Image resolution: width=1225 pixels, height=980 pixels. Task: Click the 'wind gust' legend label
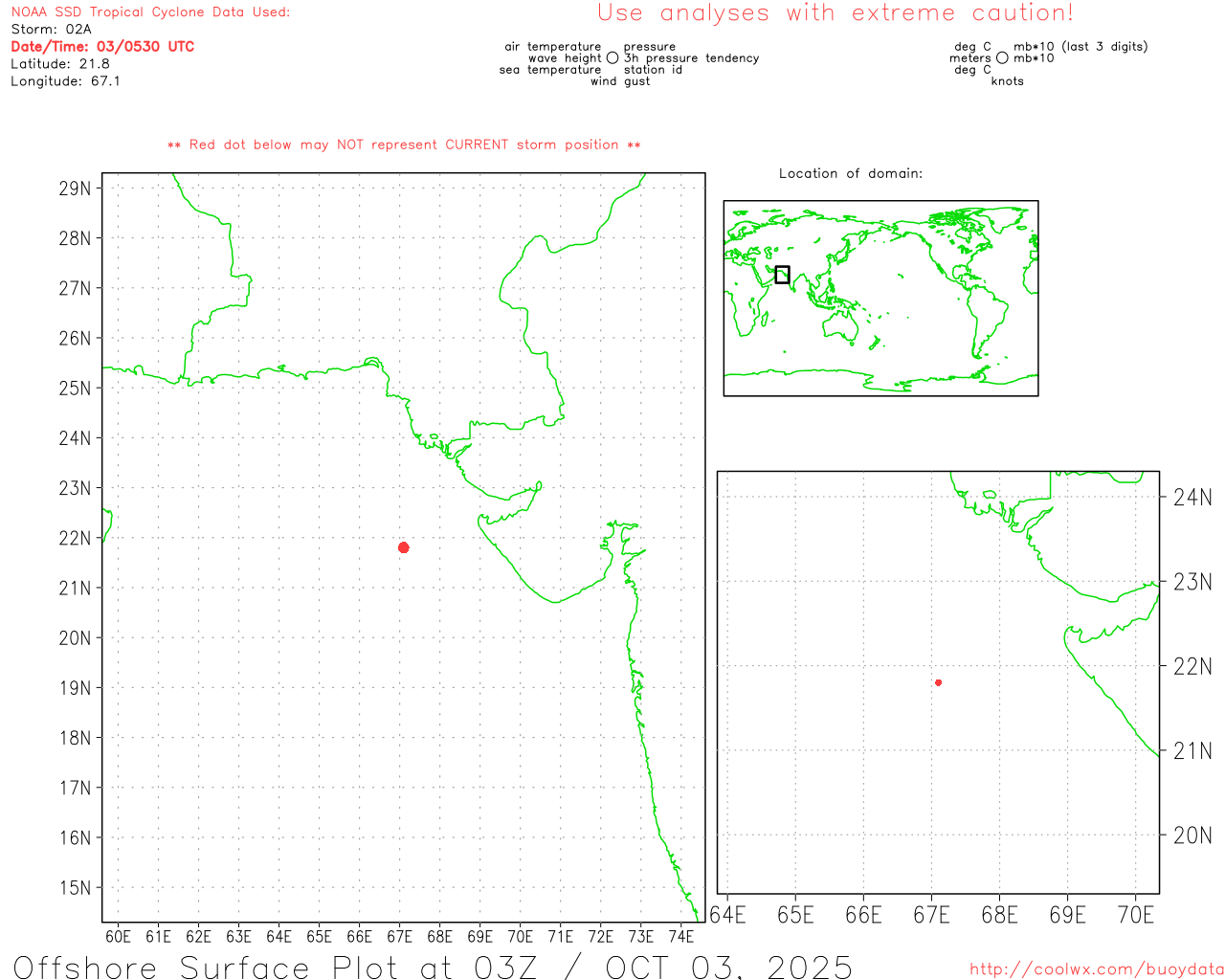click(620, 81)
